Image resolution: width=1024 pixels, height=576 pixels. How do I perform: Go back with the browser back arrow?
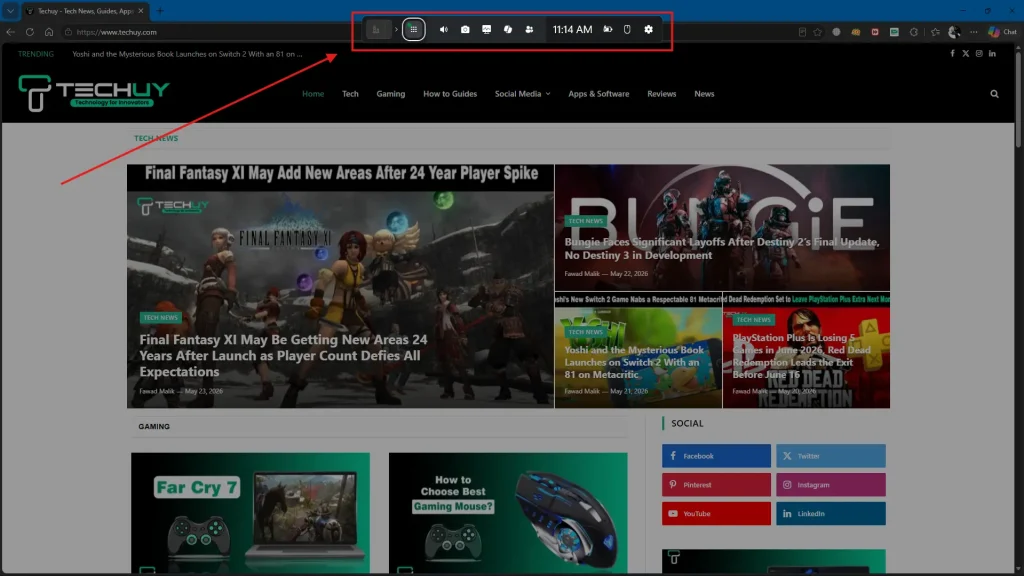tap(10, 31)
